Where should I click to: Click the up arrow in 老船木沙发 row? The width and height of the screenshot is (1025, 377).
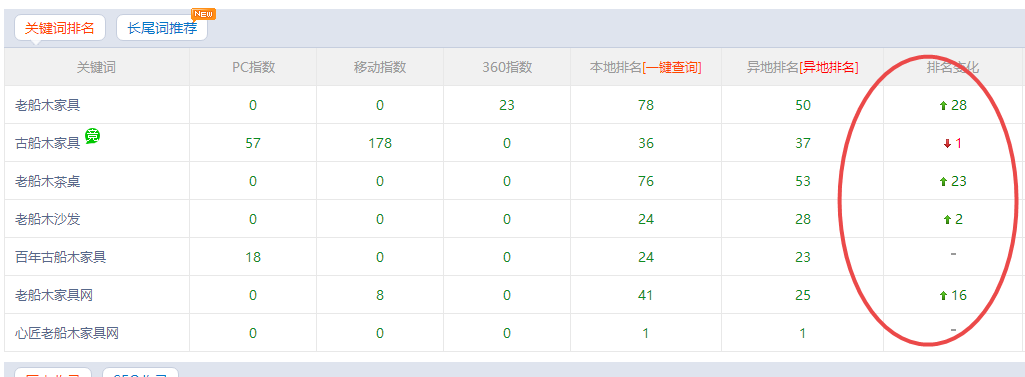[x=947, y=220]
